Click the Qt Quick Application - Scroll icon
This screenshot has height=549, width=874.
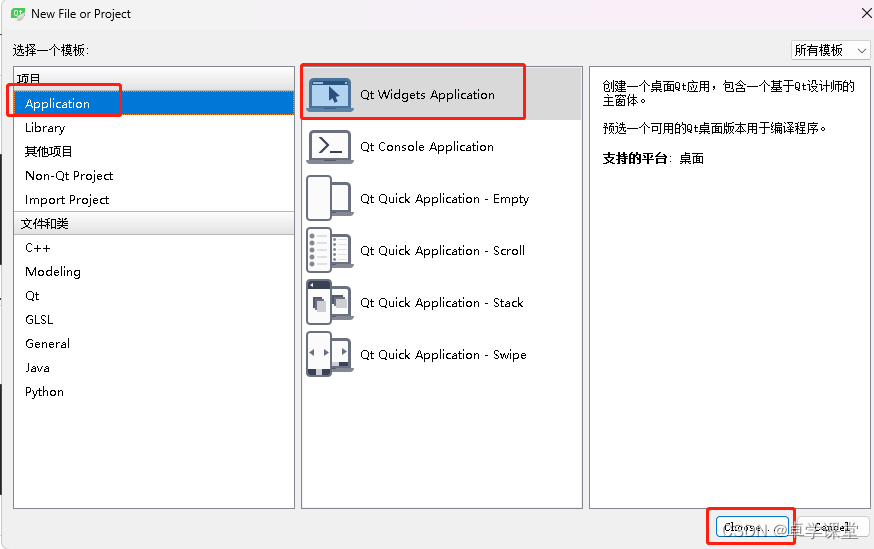coord(329,250)
